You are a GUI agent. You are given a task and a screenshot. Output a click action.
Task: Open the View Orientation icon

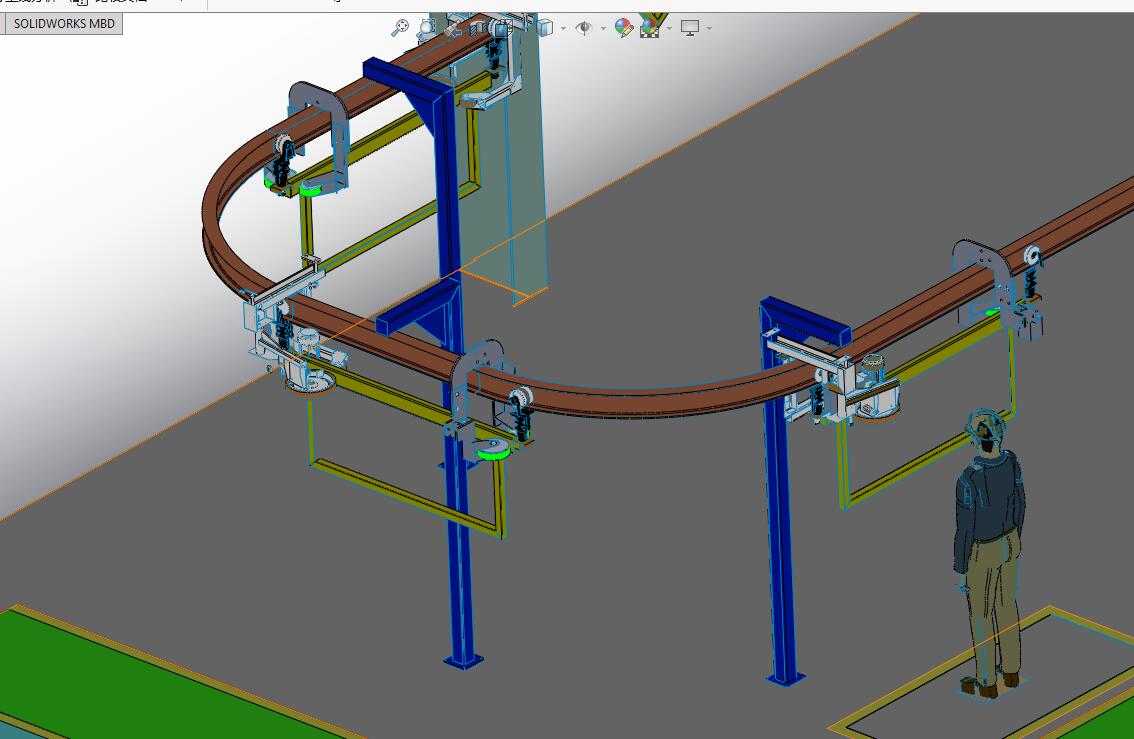[501, 28]
